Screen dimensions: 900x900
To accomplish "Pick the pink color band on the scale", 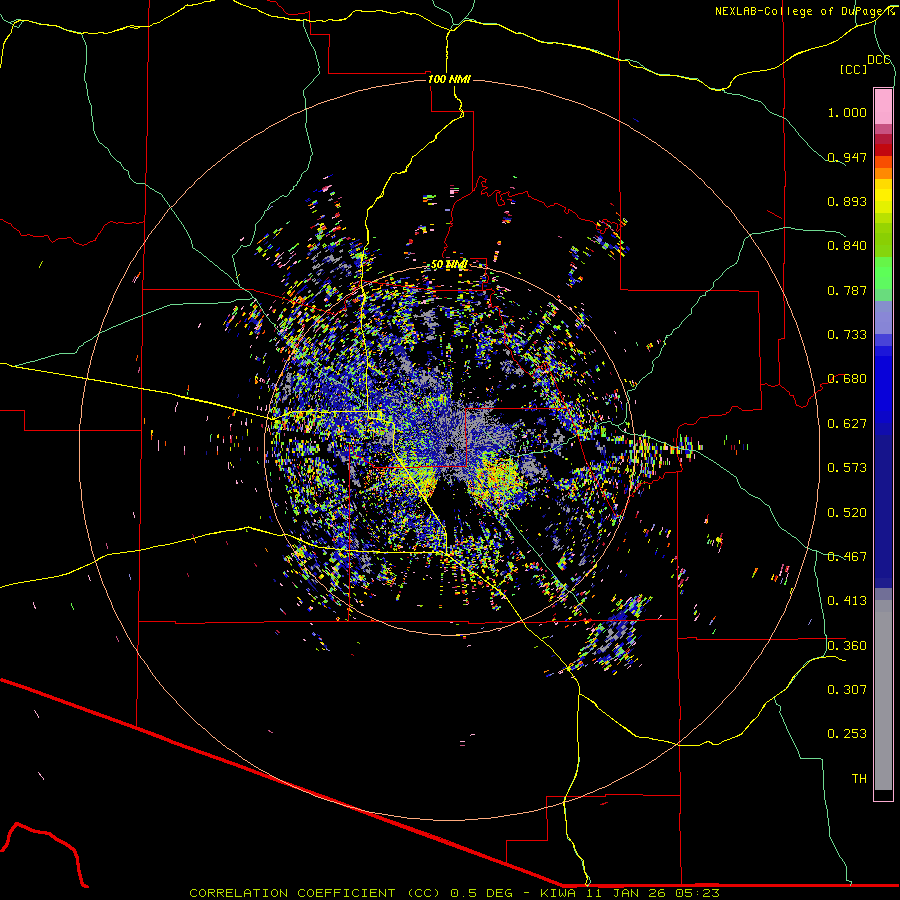I will tap(883, 107).
